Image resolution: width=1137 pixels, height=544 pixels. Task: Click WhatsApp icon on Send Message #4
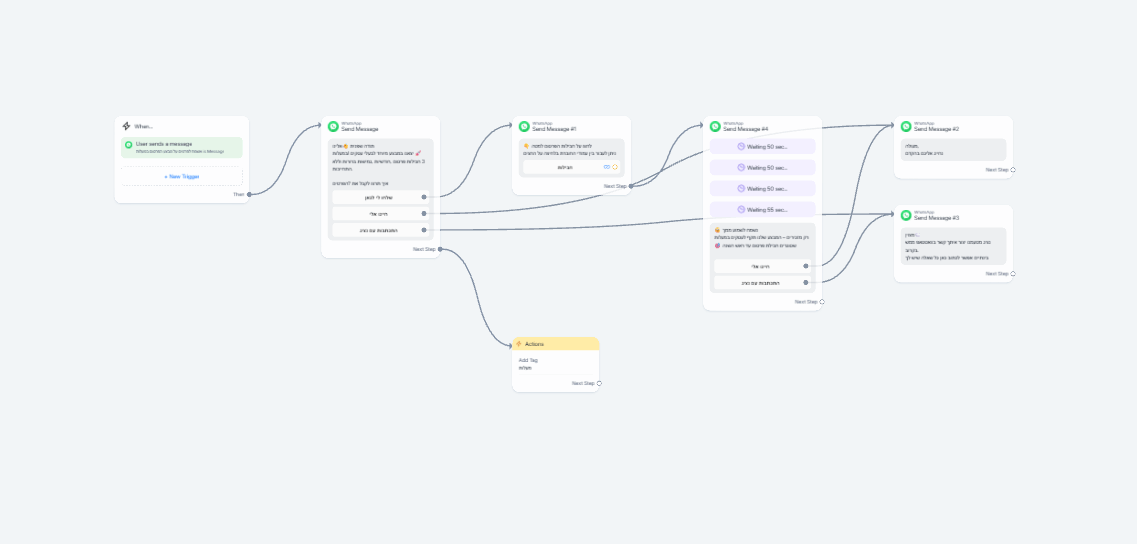[x=715, y=127]
